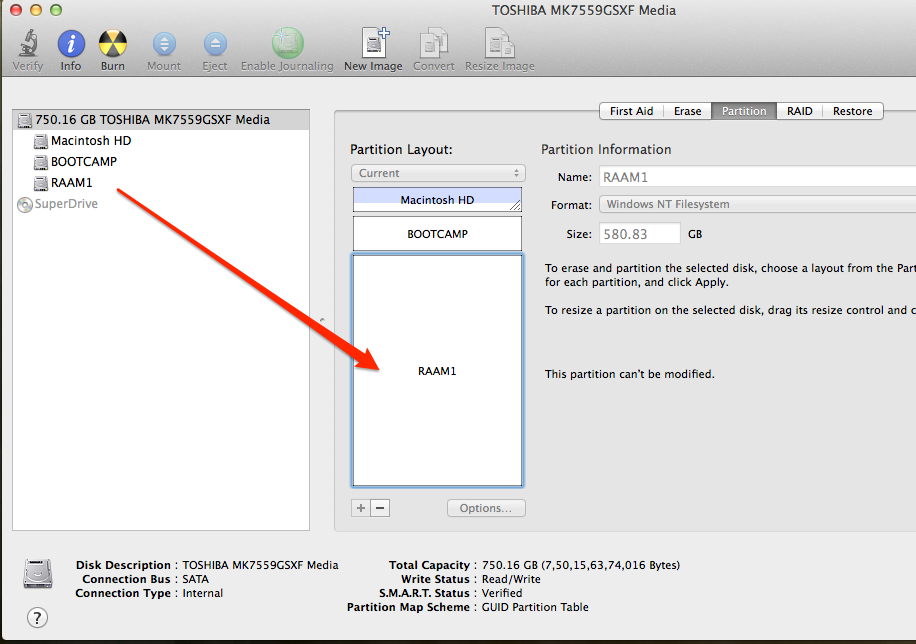
Task: Click the Connection Bus "SATA" value
Action: [x=196, y=579]
